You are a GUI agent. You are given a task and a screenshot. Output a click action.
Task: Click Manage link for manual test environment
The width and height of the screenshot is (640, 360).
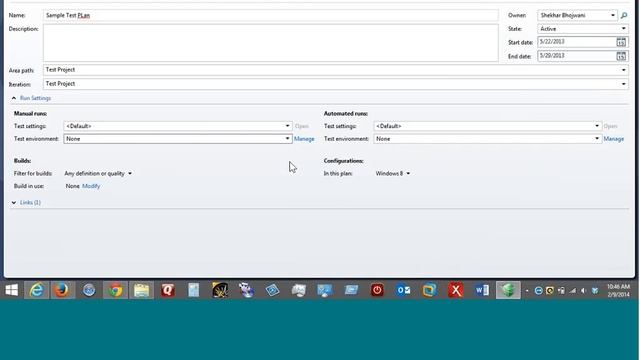(x=304, y=139)
